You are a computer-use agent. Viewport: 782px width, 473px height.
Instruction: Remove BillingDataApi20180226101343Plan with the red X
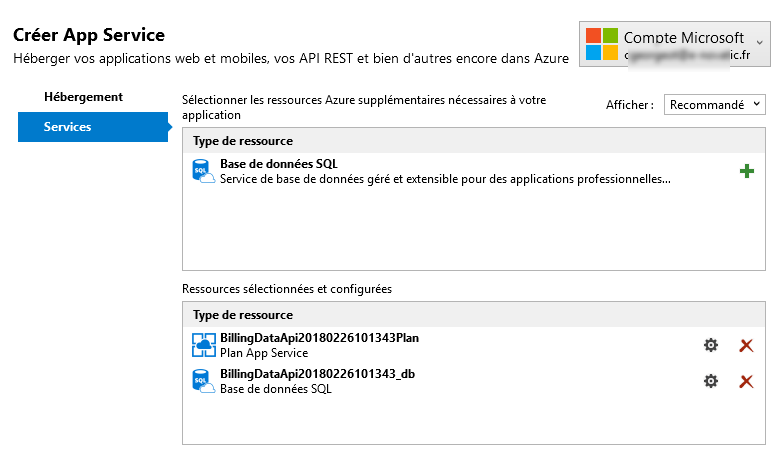click(x=746, y=345)
